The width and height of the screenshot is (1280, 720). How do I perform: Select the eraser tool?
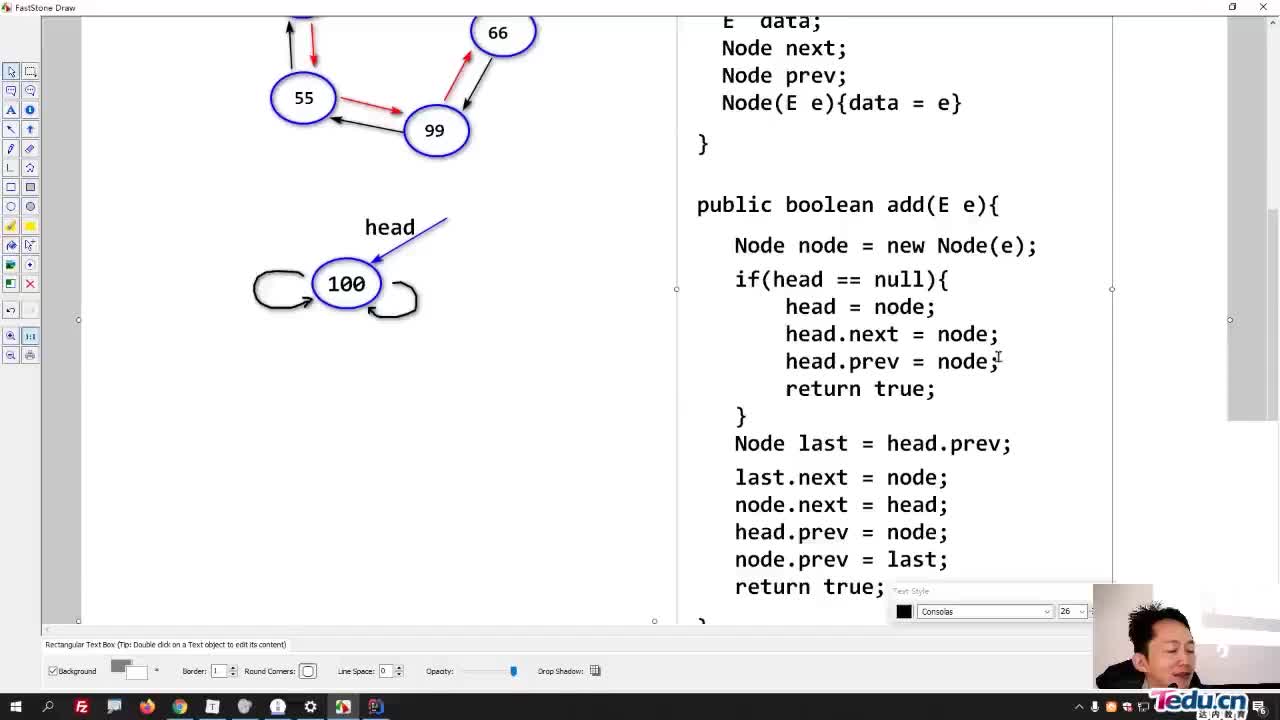coord(30,149)
